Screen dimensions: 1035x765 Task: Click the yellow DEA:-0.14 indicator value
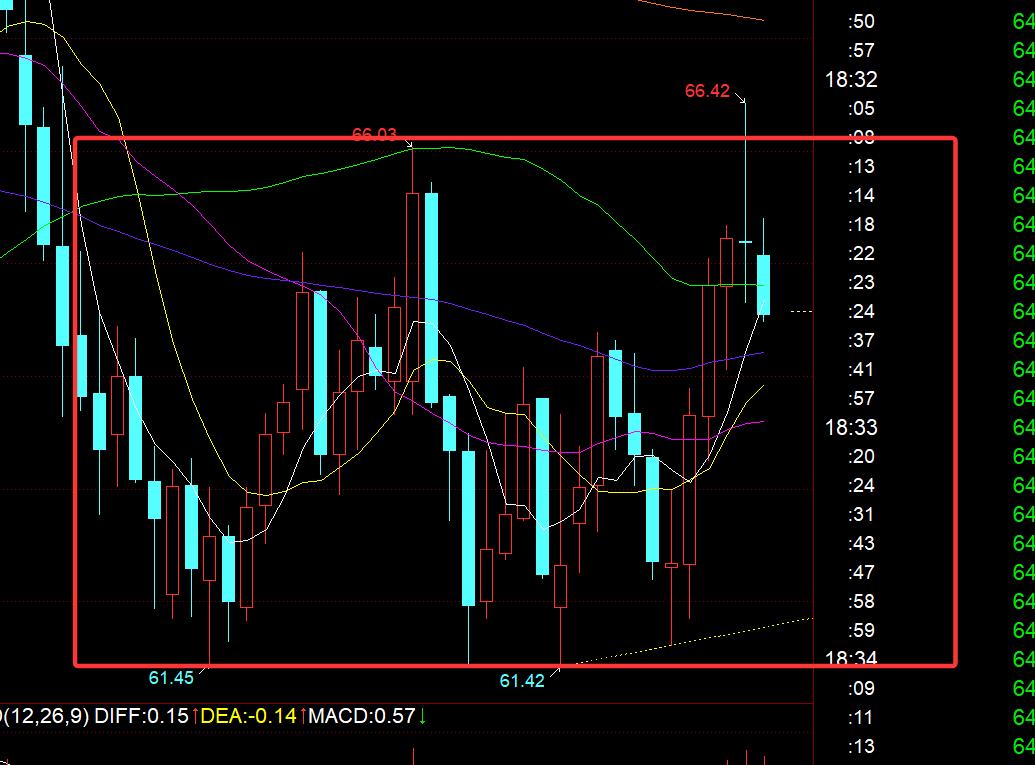point(249,716)
